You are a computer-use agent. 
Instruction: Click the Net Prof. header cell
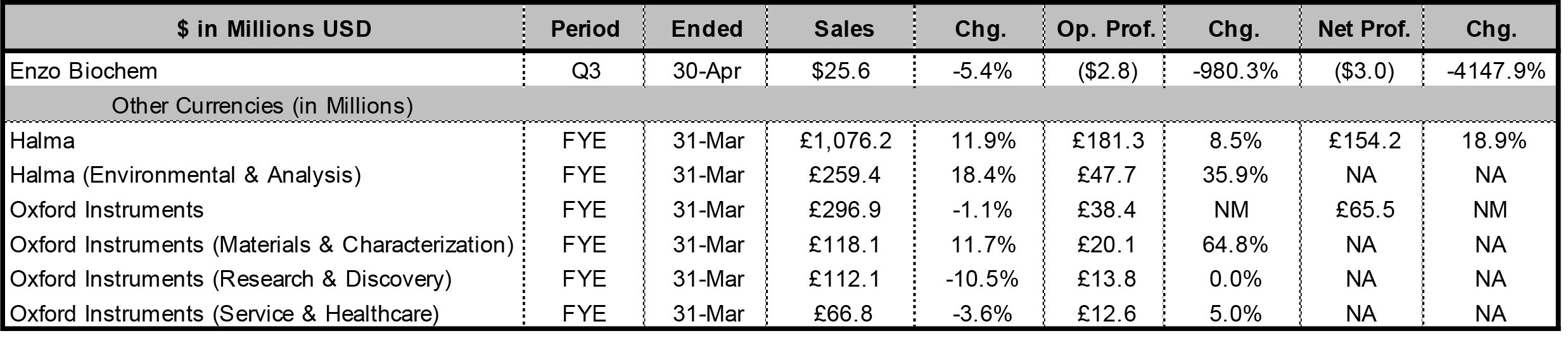[x=1363, y=29]
